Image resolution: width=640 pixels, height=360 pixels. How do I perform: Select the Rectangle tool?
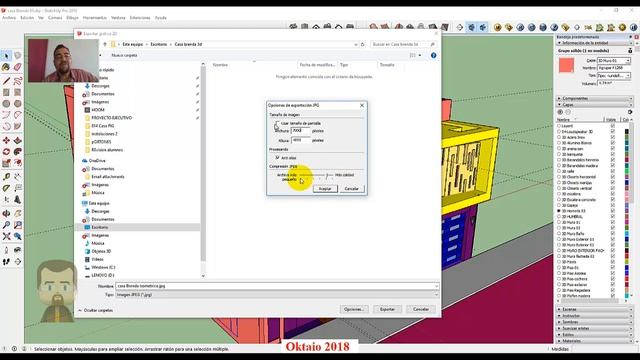point(6,93)
